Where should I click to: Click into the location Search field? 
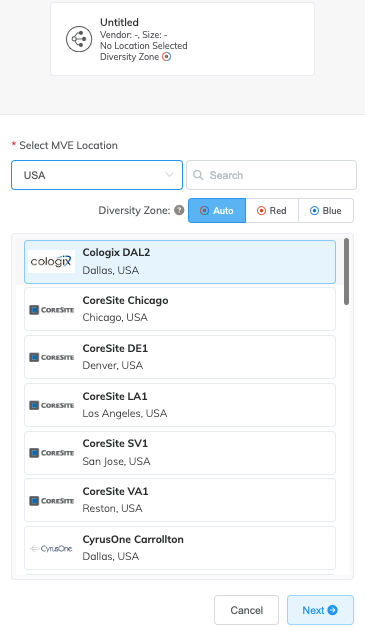pyautogui.click(x=271, y=175)
